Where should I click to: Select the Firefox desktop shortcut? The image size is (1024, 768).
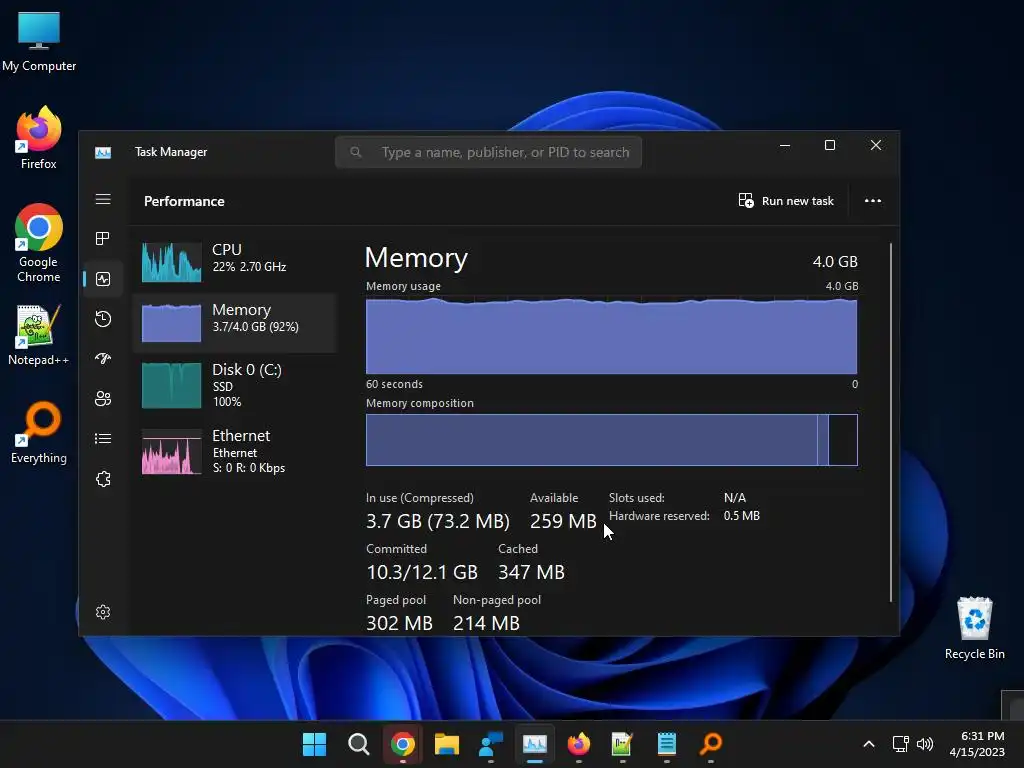tap(39, 138)
